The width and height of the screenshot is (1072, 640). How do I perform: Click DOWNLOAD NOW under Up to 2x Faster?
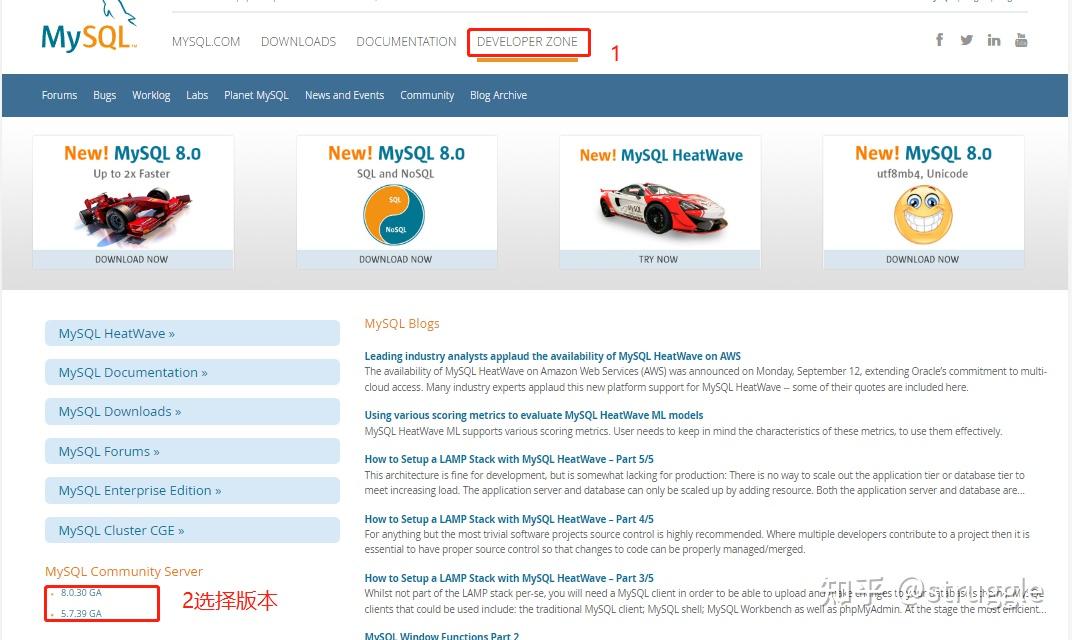[132, 259]
